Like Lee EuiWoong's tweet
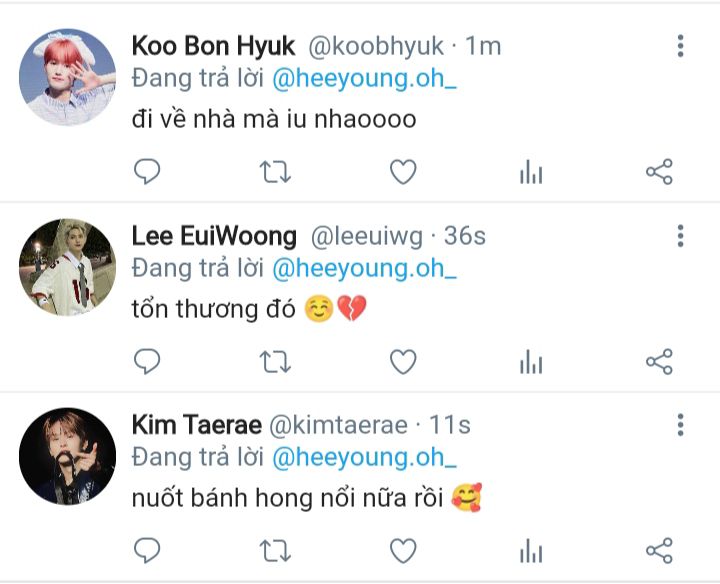The height and width of the screenshot is (584, 720). tap(403, 361)
